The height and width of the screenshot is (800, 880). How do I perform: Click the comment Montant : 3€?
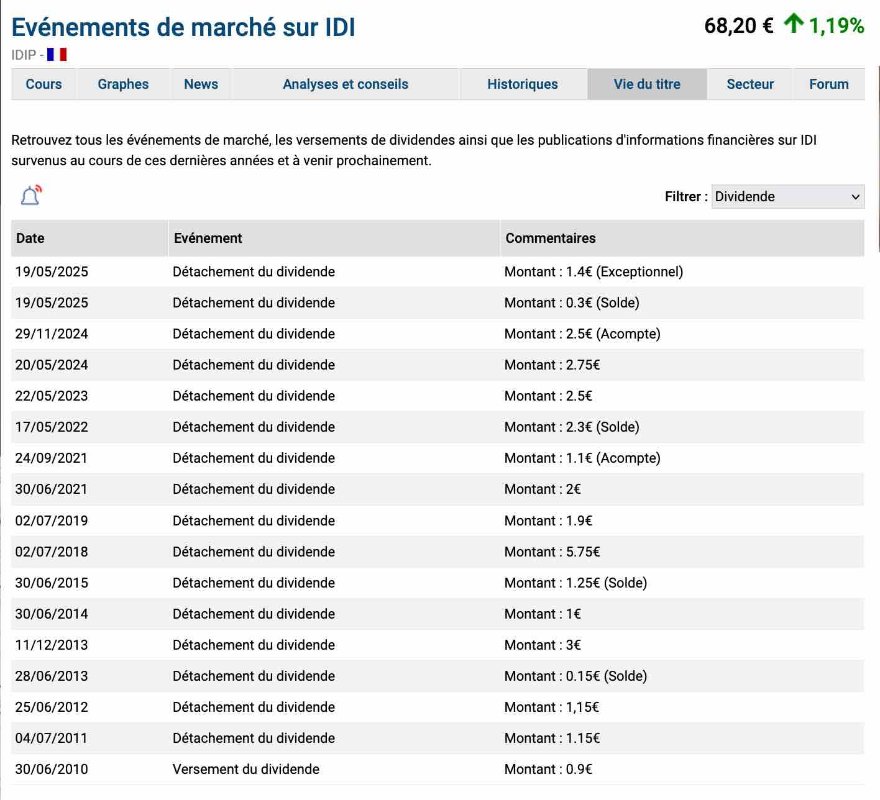tap(543, 644)
